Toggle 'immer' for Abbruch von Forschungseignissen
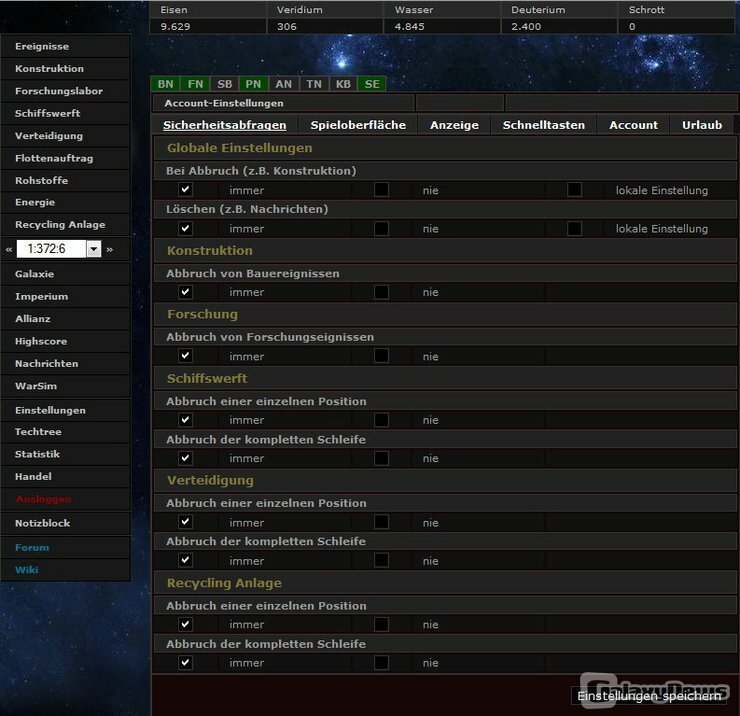This screenshot has height=716, width=740. click(185, 356)
